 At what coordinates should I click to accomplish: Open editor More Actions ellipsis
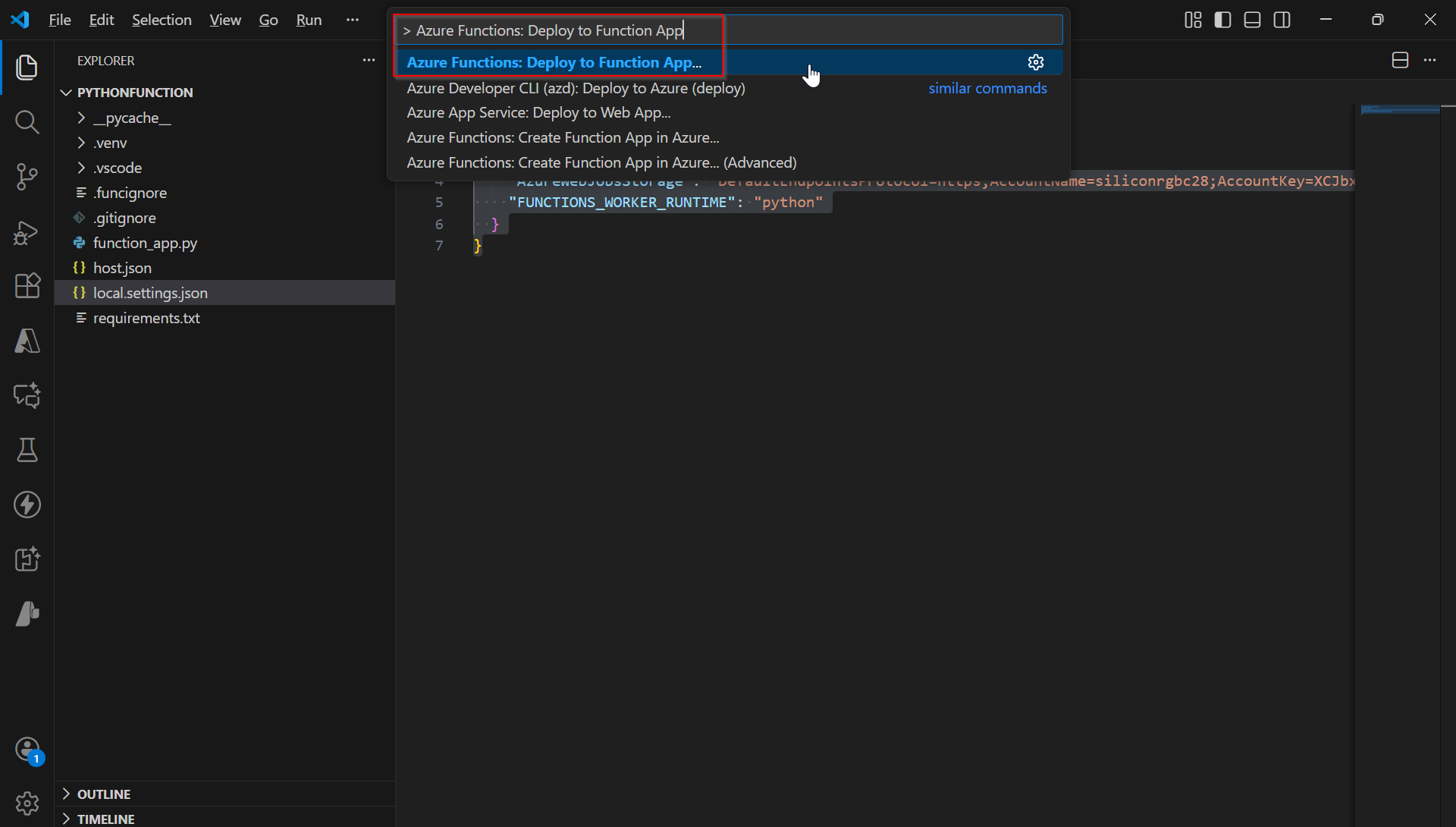(1430, 60)
